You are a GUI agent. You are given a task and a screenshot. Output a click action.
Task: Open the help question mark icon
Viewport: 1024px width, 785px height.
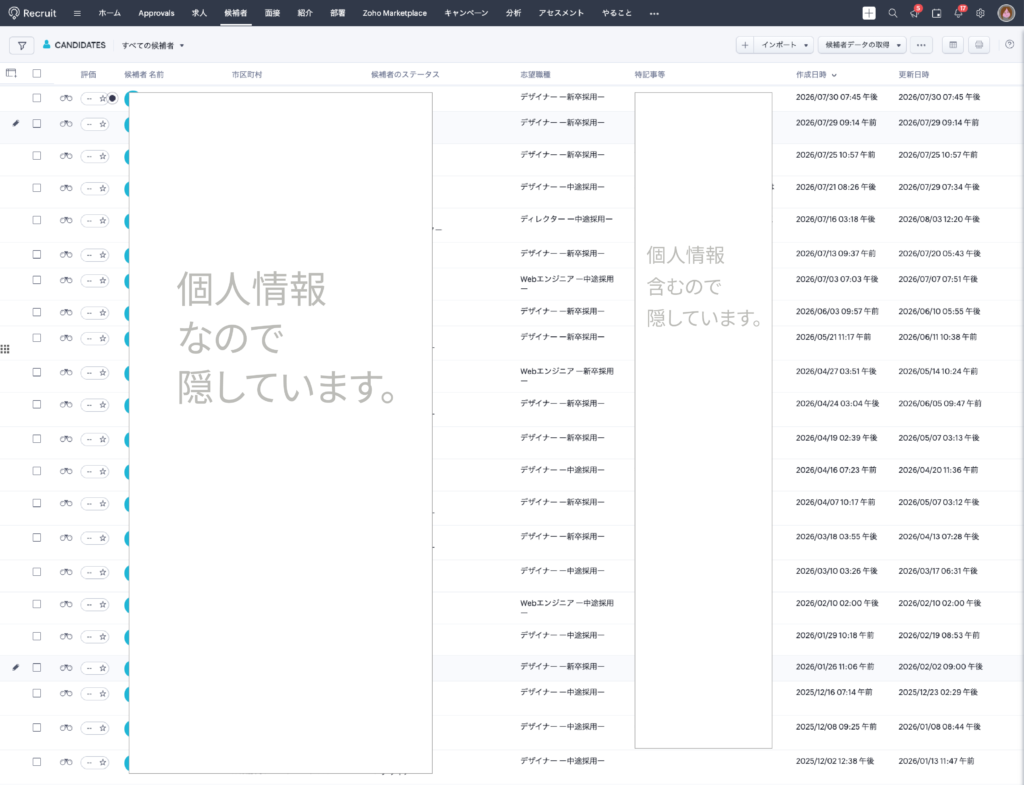(x=1010, y=44)
